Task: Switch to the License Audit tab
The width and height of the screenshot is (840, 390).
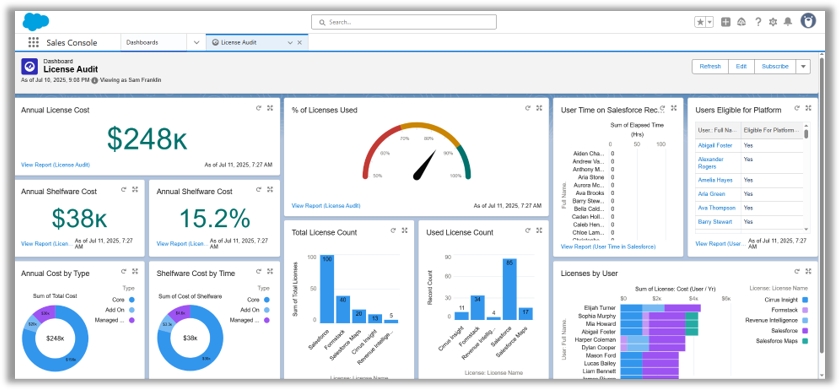Action: 238,42
